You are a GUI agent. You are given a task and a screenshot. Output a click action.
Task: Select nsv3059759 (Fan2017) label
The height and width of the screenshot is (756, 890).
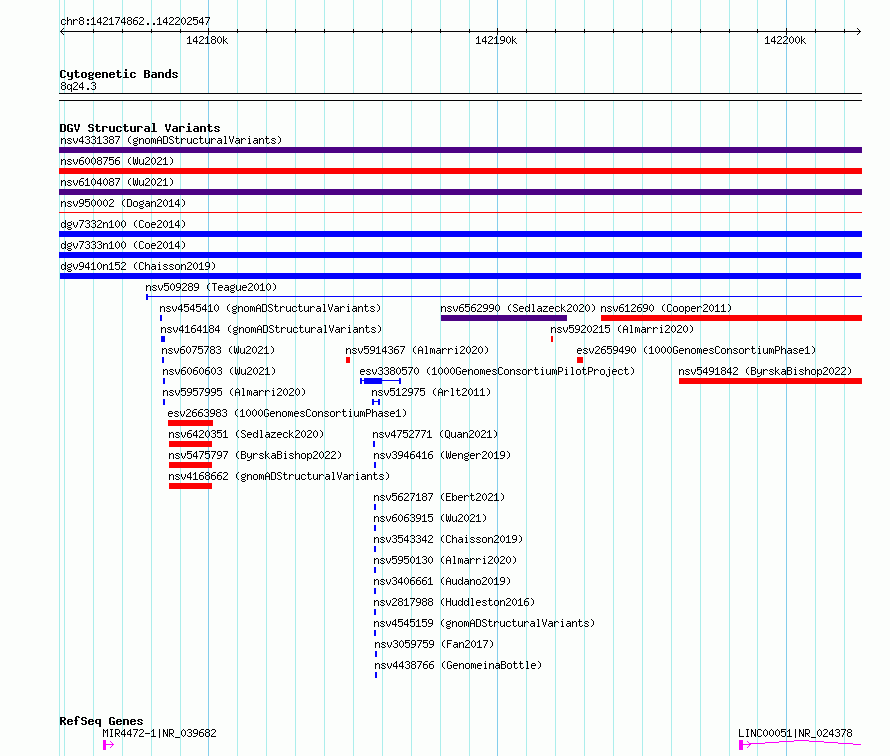[x=434, y=644]
